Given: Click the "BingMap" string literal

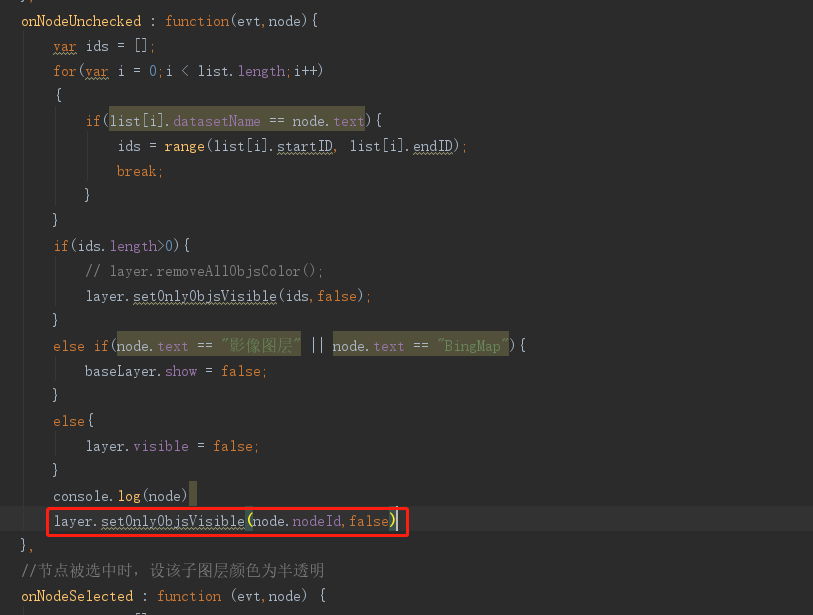Looking at the screenshot, I should click(472, 346).
